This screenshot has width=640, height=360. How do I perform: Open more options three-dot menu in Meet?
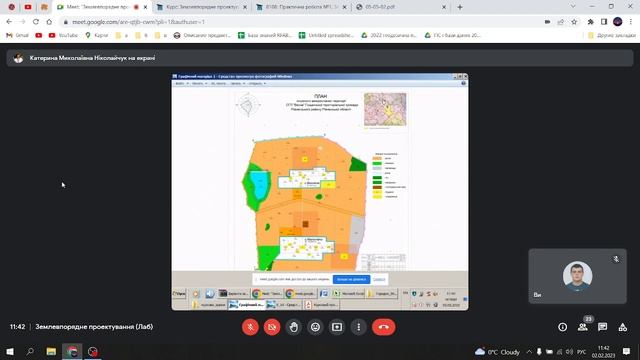pos(358,327)
